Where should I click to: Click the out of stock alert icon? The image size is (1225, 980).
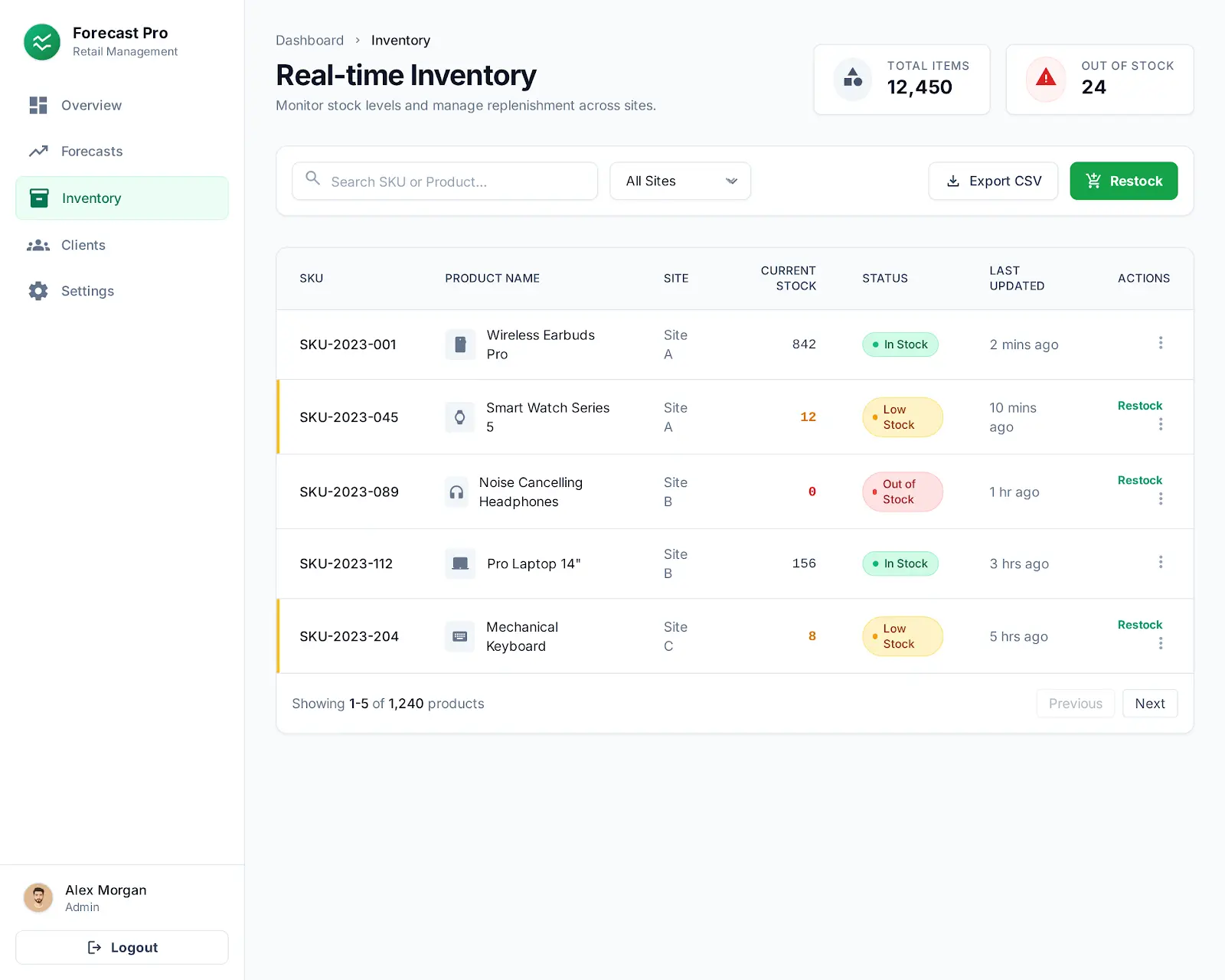tap(1046, 79)
